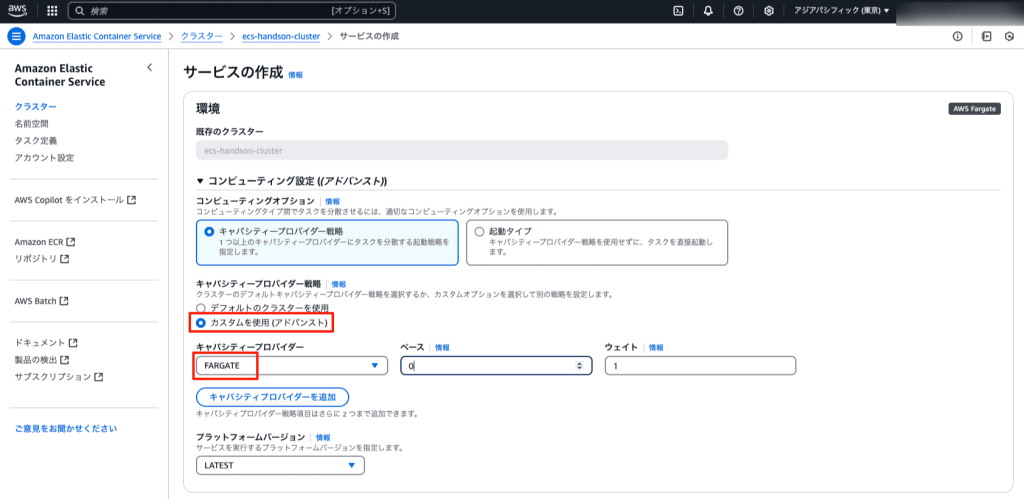This screenshot has height=499, width=1024.
Task: Select the 起動タイプ compute option
Action: (479, 231)
